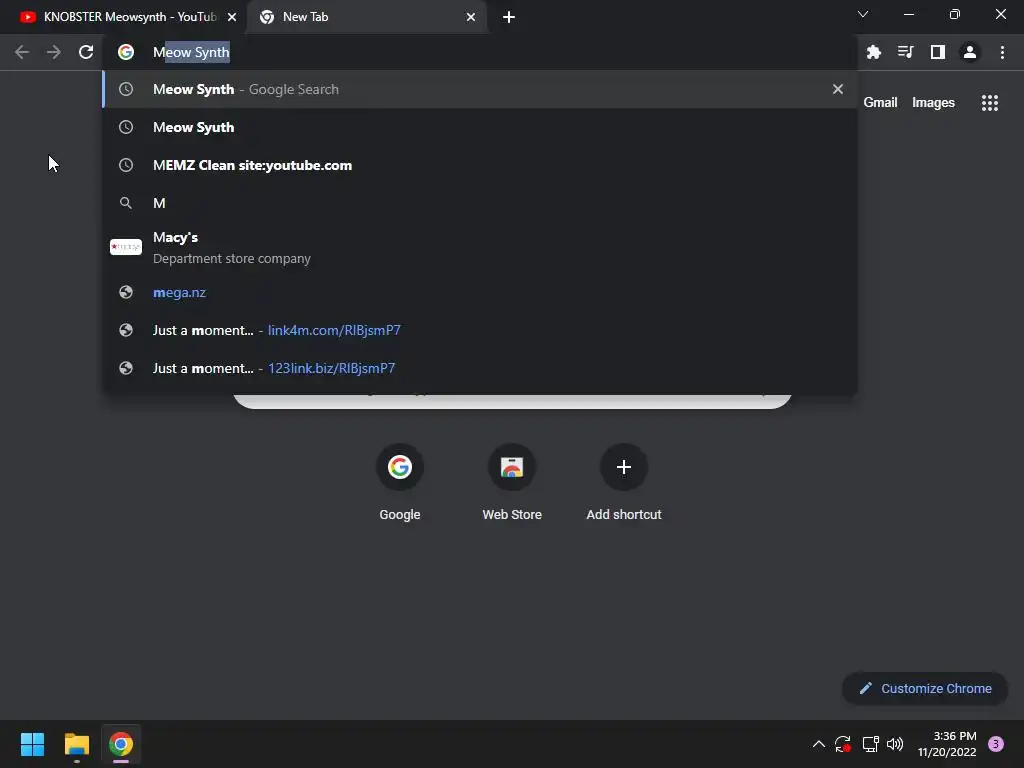
Task: Click Customize Chrome button
Action: pos(925,688)
